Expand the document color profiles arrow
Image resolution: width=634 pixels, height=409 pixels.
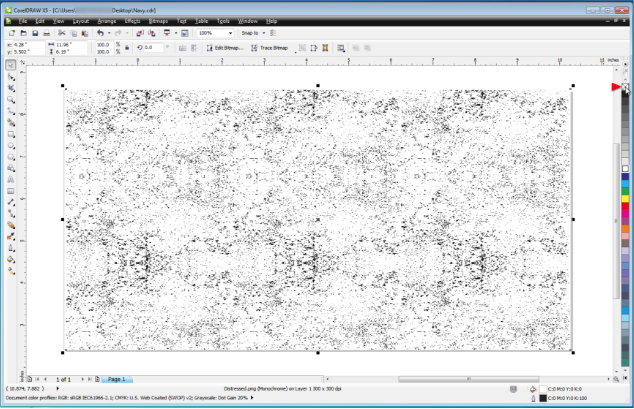(252, 398)
